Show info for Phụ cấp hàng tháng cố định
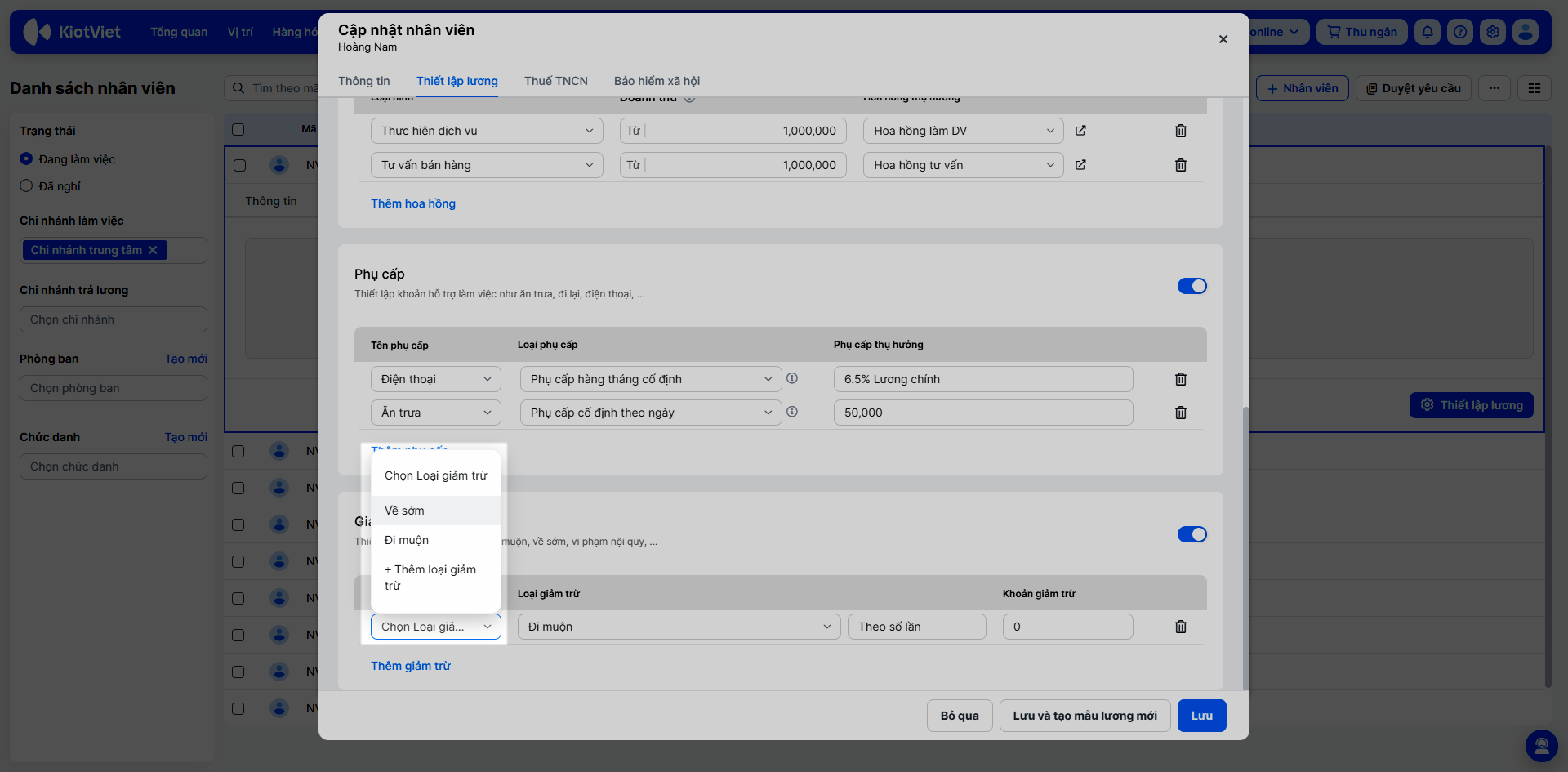Screen dimensions: 1568x772 tap(792, 378)
